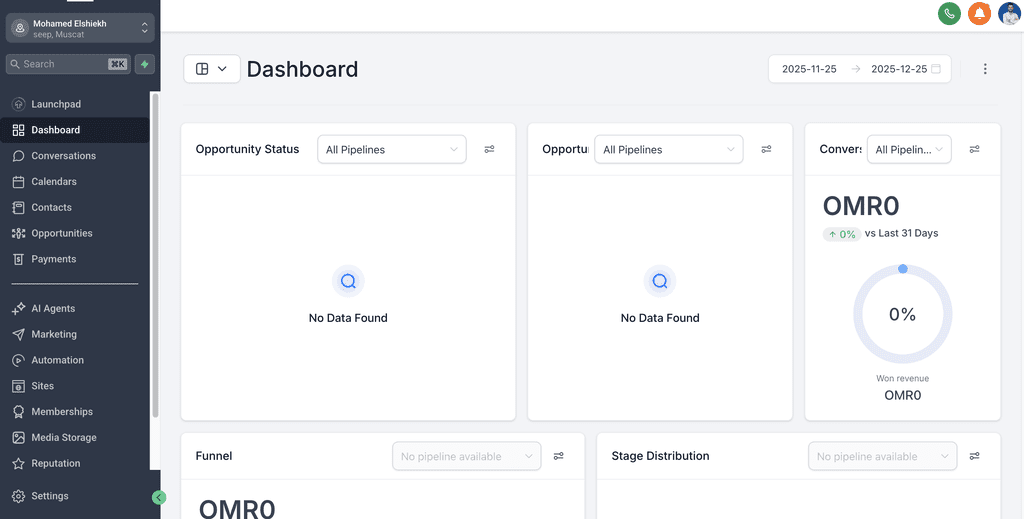The height and width of the screenshot is (519, 1024).
Task: Open the dashboard three-dot options menu
Action: [985, 69]
